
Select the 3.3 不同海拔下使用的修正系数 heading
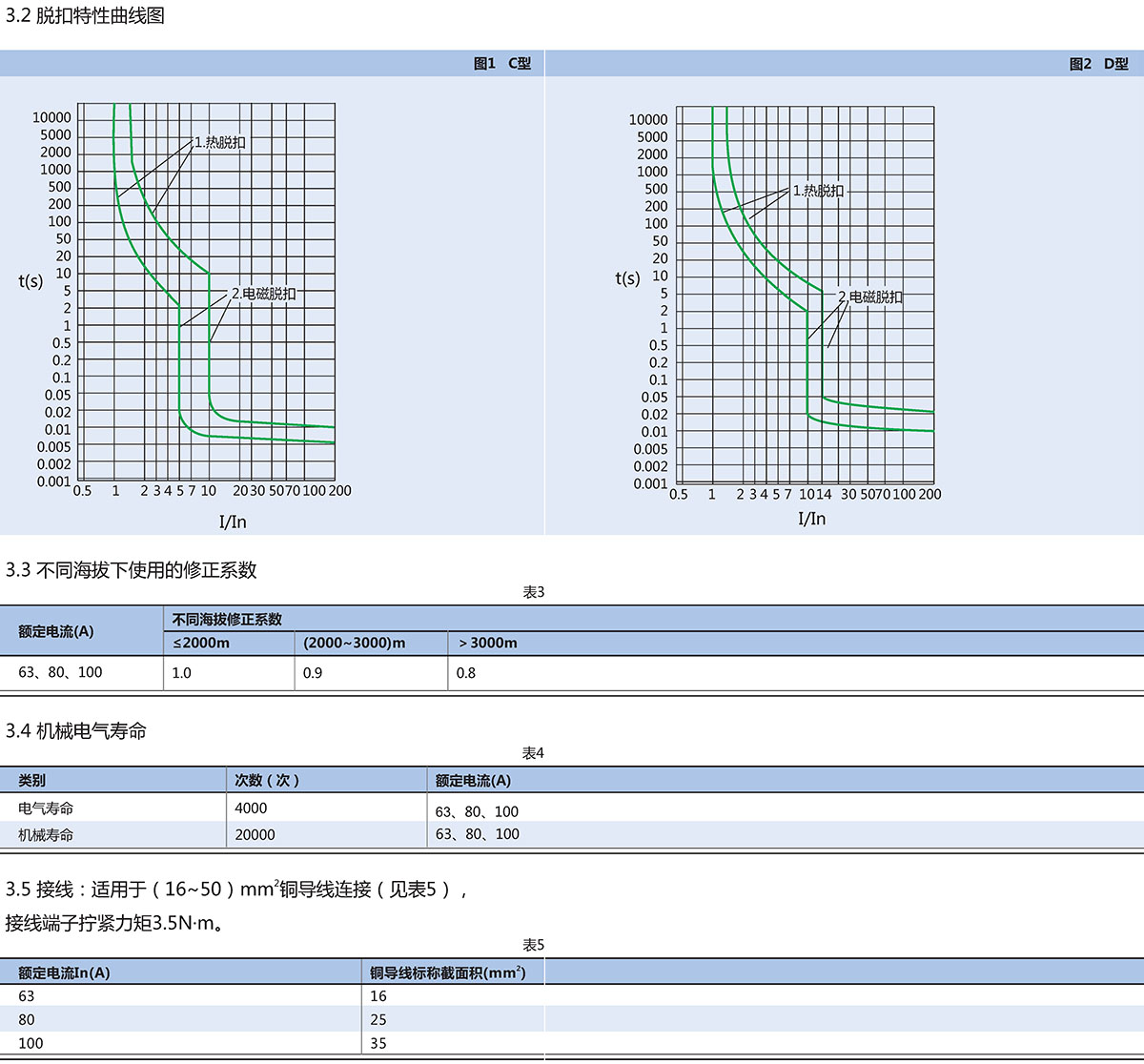coord(132,570)
